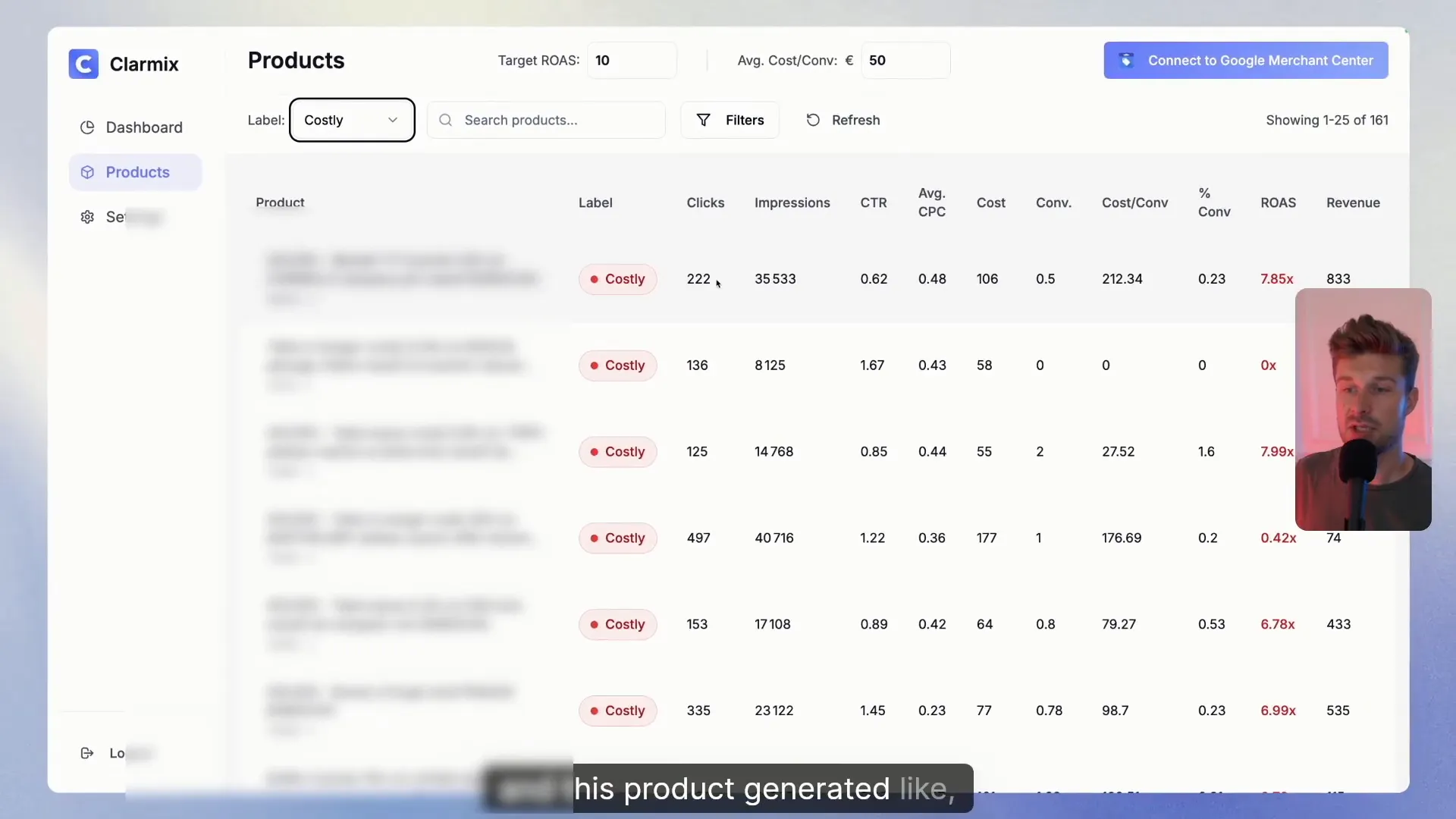
Task: Open the Costly label dropdown
Action: pos(351,120)
